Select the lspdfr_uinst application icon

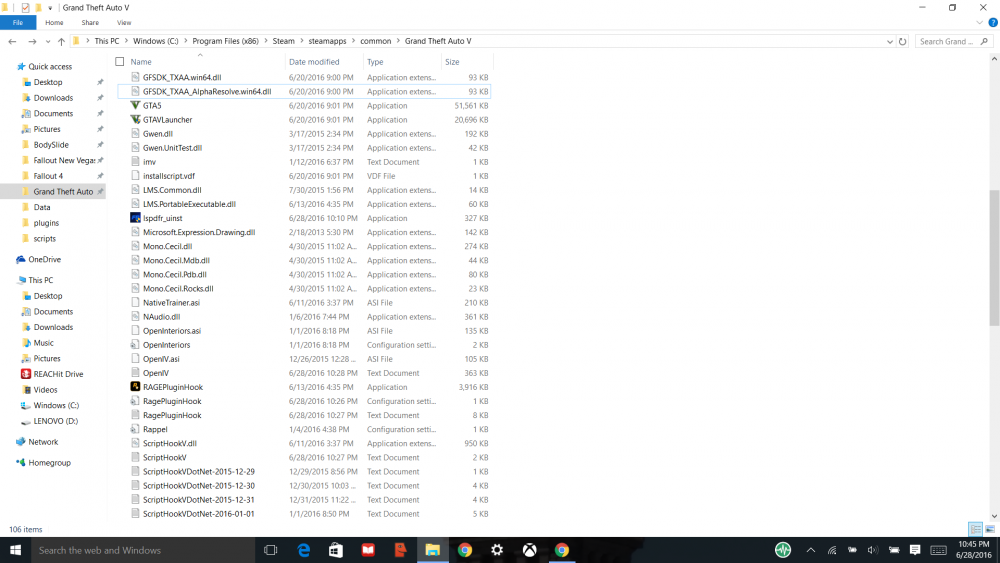click(135, 218)
